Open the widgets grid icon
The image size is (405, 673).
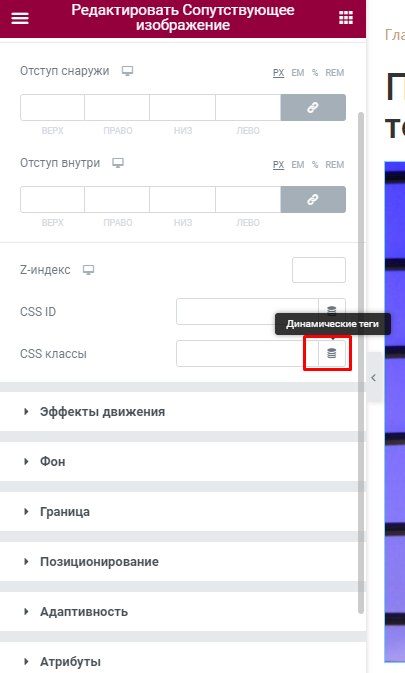[346, 18]
